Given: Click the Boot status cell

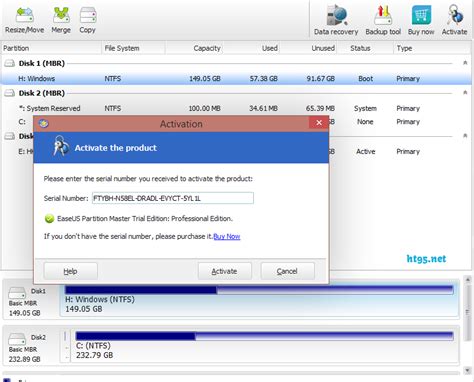Looking at the screenshot, I should (365, 79).
